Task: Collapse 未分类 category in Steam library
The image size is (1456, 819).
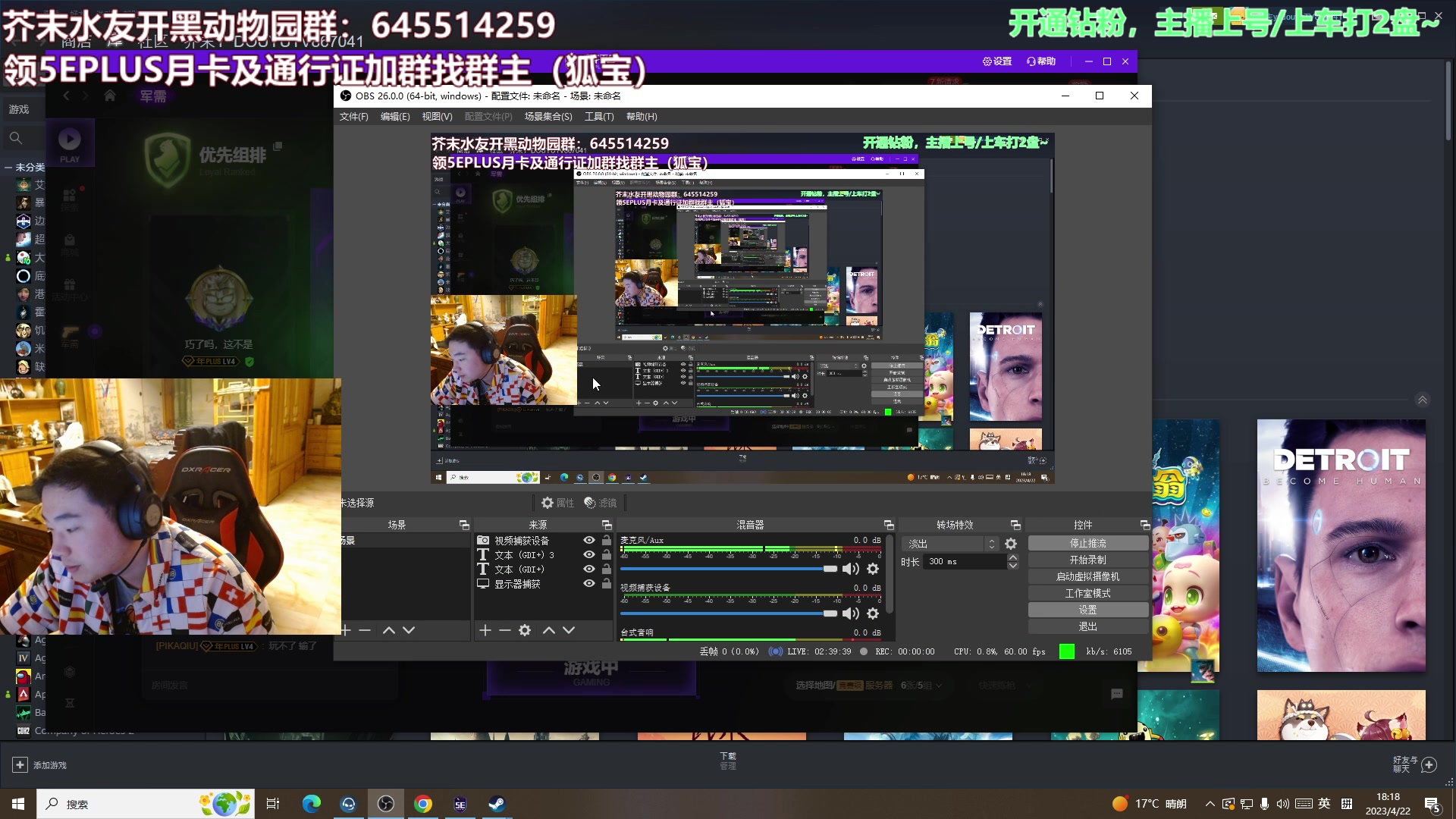Action: coord(8,167)
